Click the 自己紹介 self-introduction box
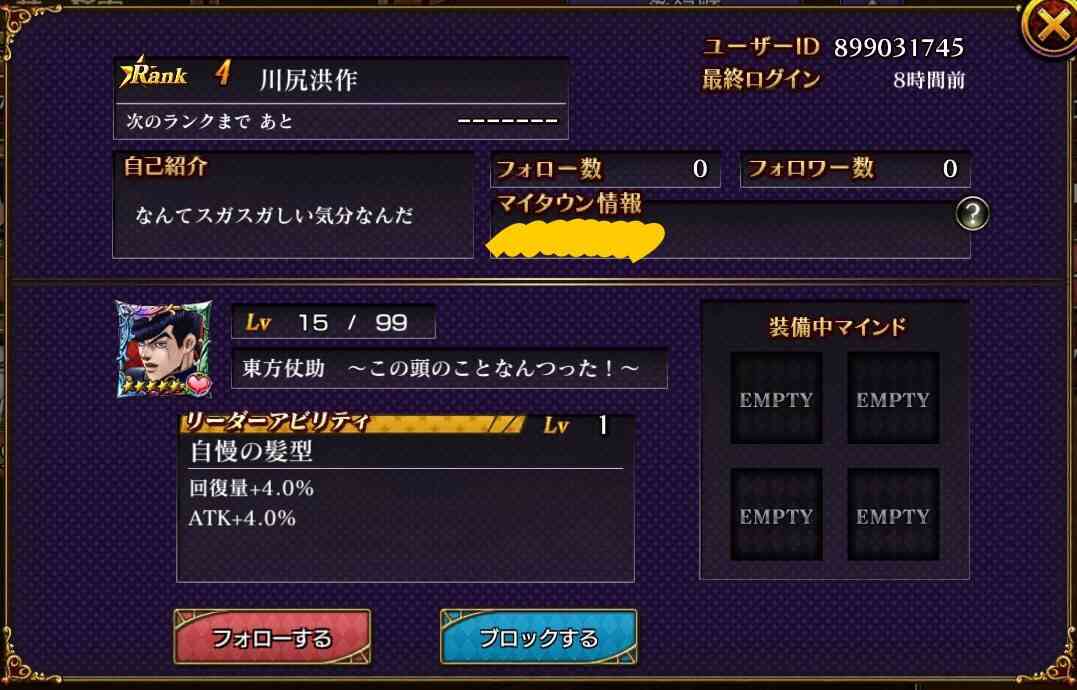The height and width of the screenshot is (690, 1077). click(293, 206)
